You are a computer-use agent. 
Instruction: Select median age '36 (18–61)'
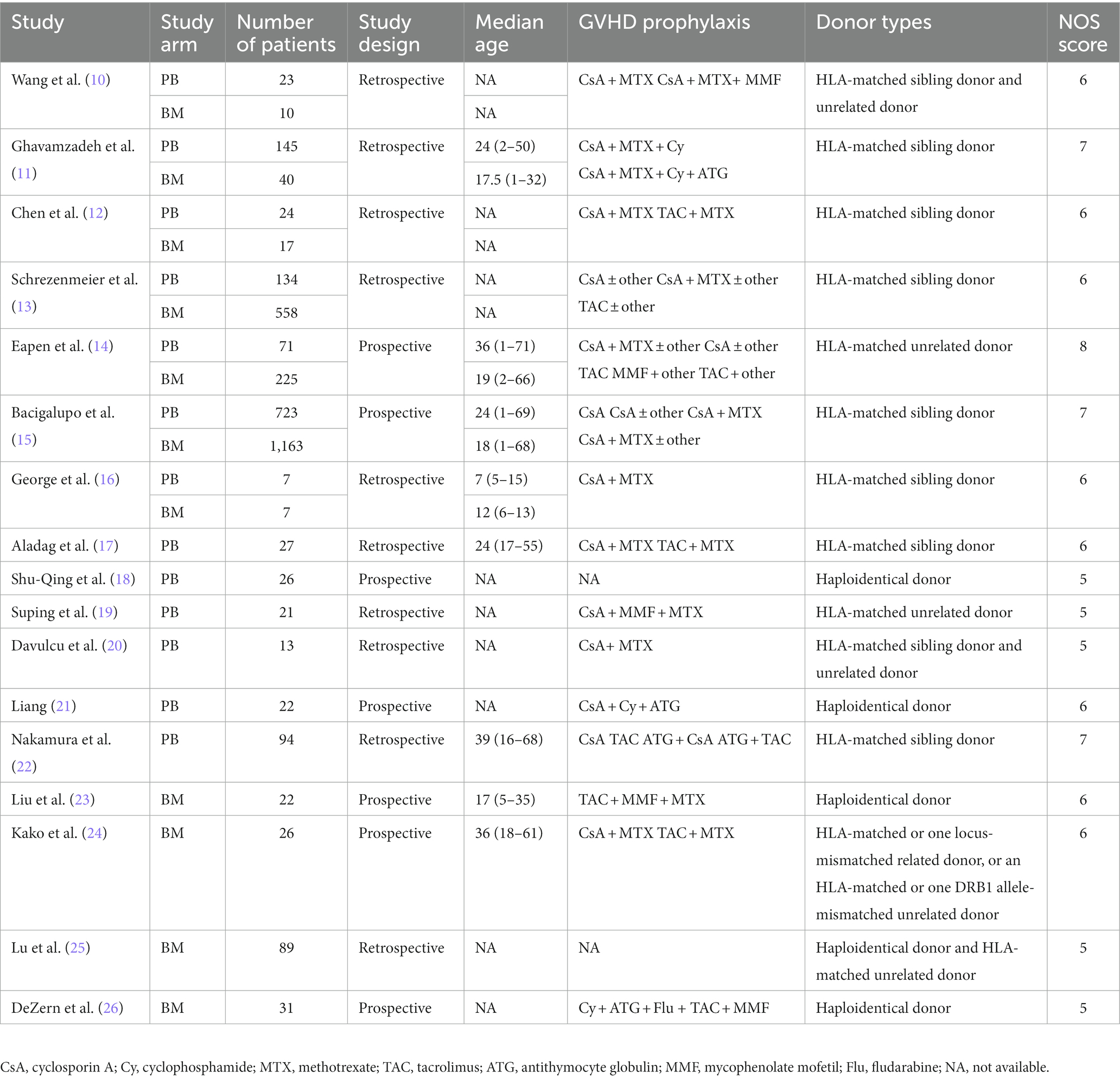(508, 833)
